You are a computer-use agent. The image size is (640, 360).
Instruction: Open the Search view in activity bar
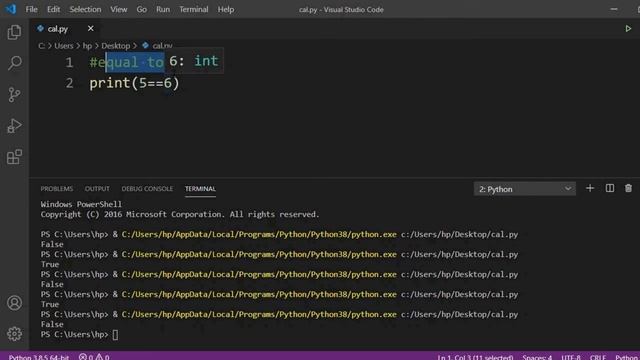(14, 63)
